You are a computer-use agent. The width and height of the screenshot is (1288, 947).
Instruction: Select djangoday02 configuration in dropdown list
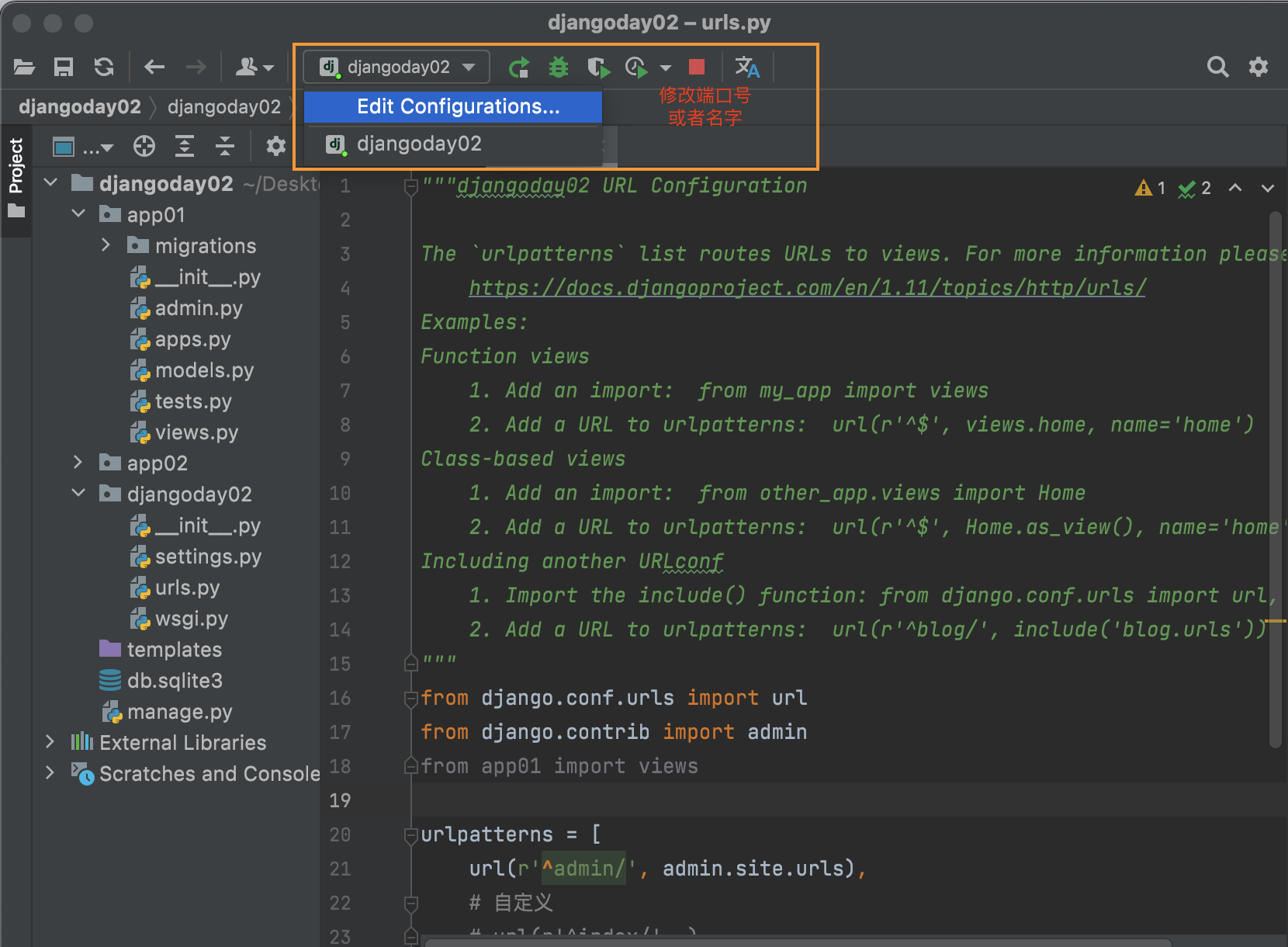point(453,144)
